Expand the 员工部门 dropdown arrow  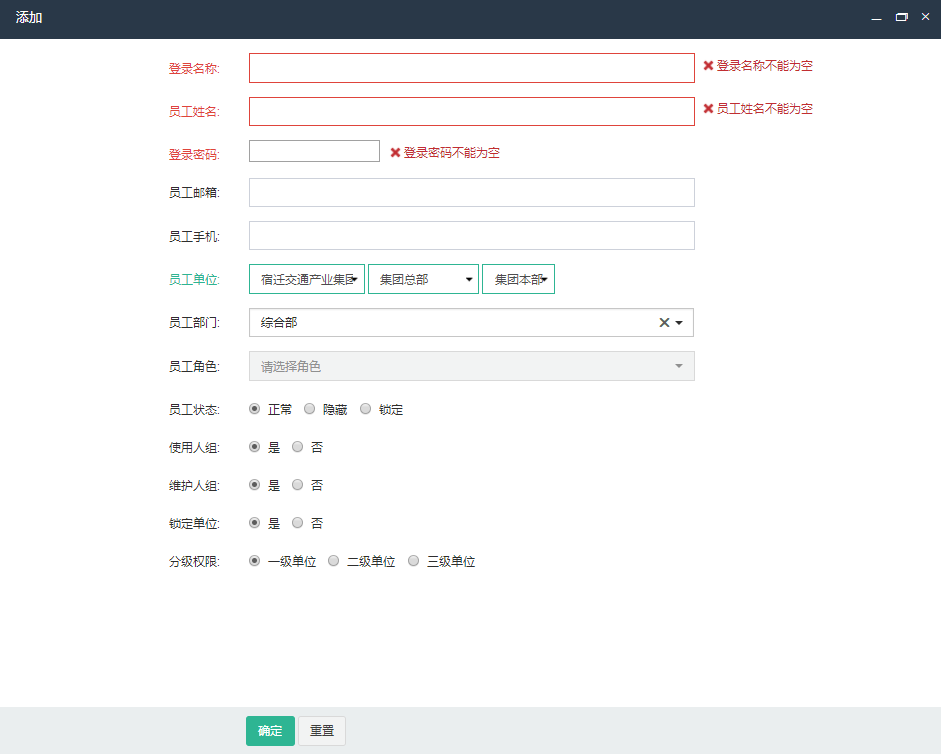(680, 323)
